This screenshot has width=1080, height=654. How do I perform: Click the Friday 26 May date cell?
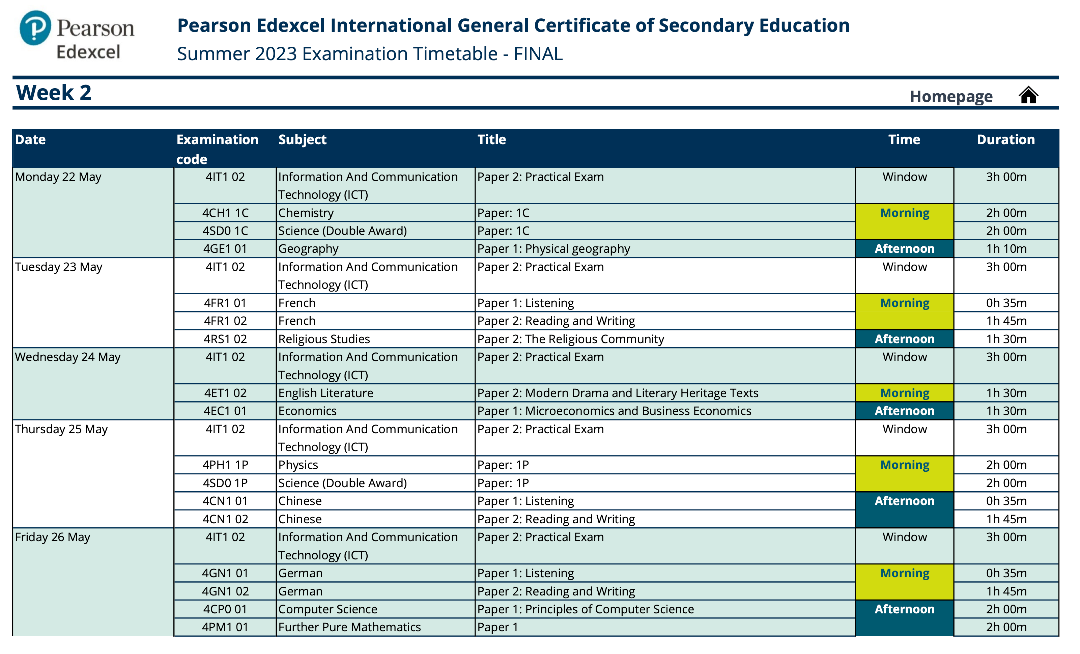pos(93,582)
